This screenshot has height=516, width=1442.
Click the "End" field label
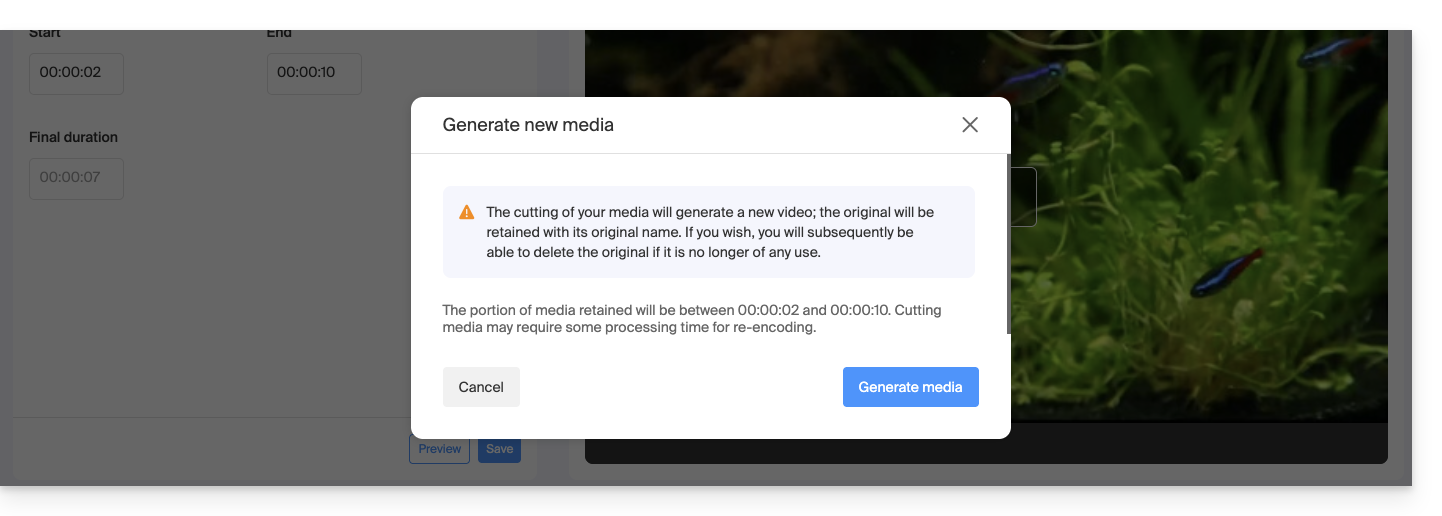click(279, 33)
